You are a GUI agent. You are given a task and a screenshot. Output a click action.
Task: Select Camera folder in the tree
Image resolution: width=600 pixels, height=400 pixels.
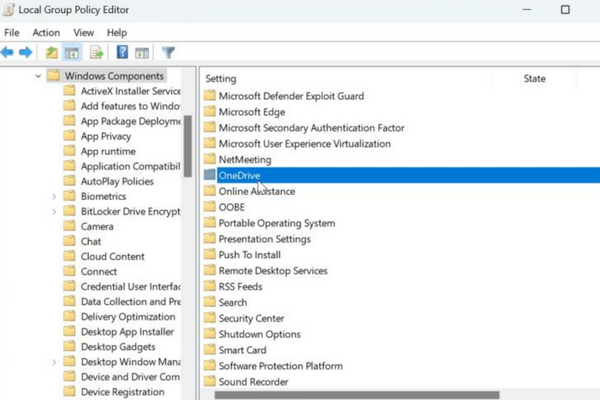[97, 227]
